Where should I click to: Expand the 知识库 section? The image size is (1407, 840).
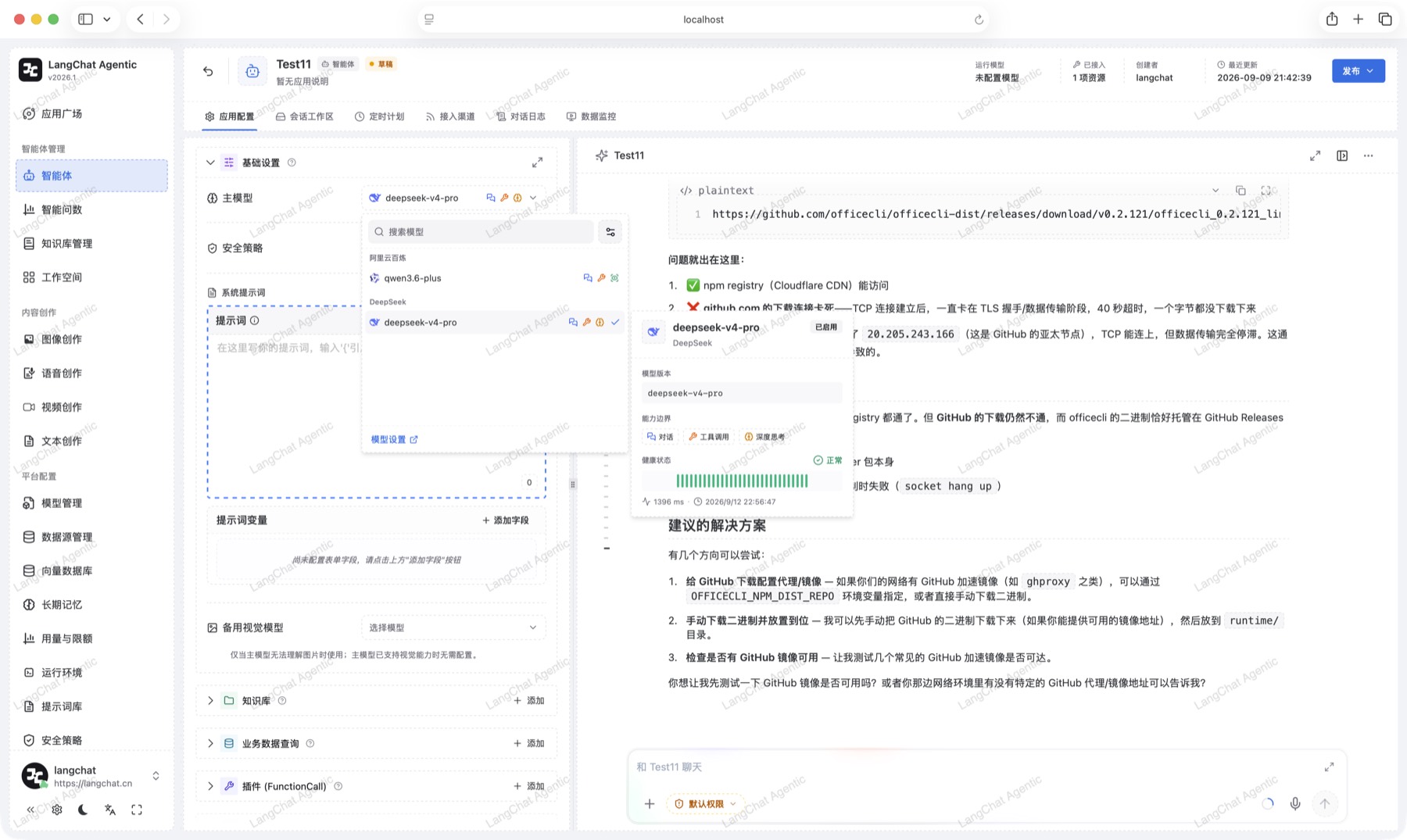click(x=210, y=700)
